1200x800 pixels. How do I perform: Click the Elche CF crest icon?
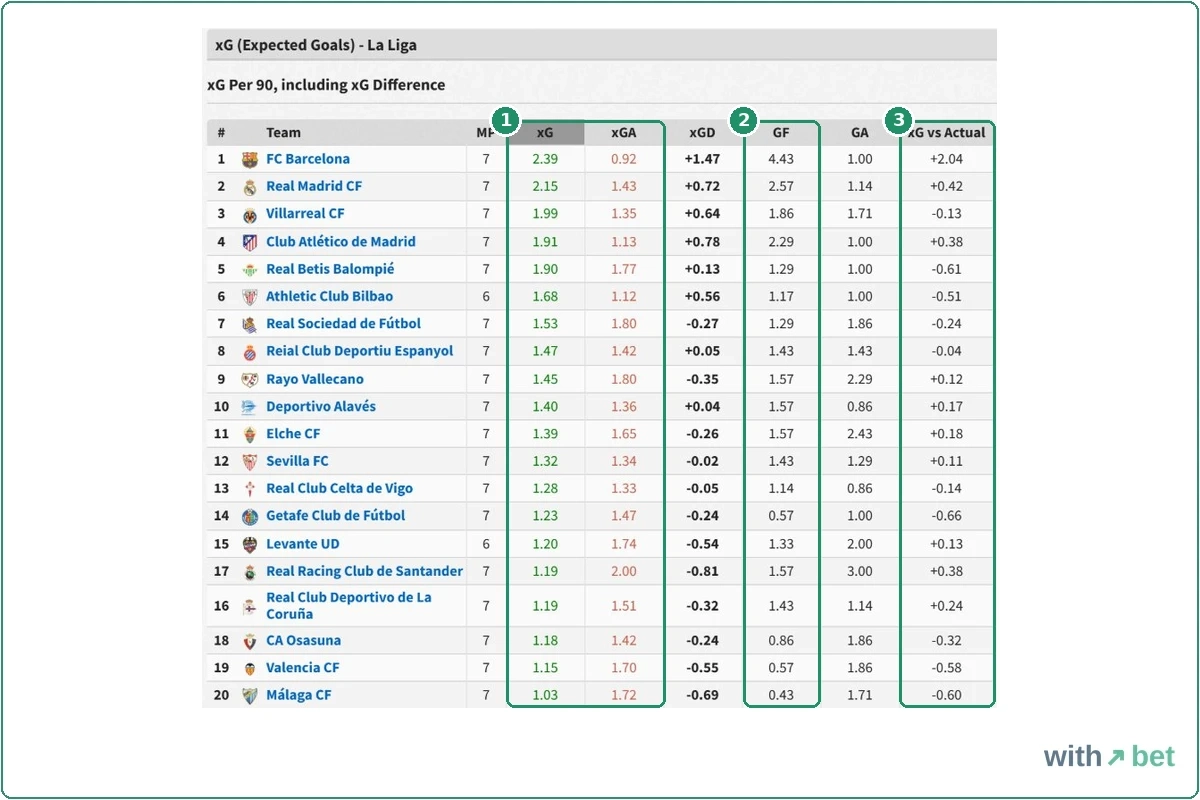tap(250, 434)
